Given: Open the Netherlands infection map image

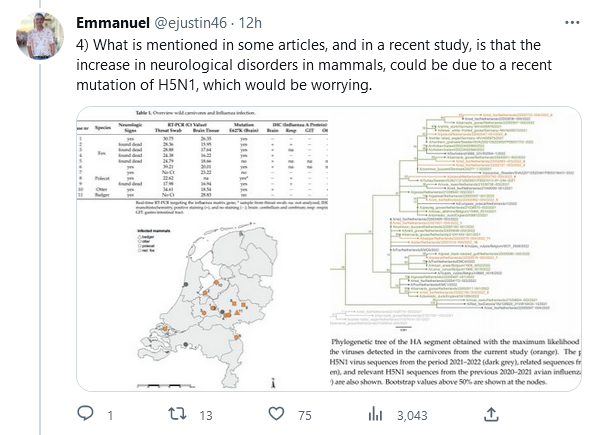Looking at the screenshot, I should point(208,307).
